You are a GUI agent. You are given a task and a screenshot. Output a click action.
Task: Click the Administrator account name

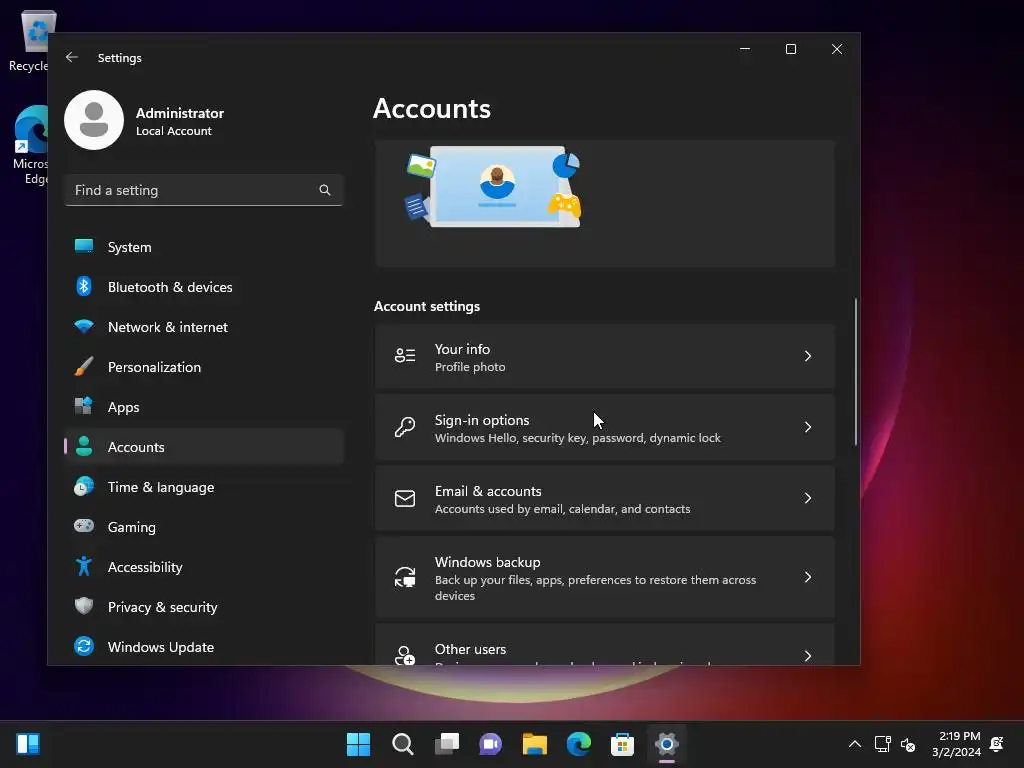coord(180,113)
